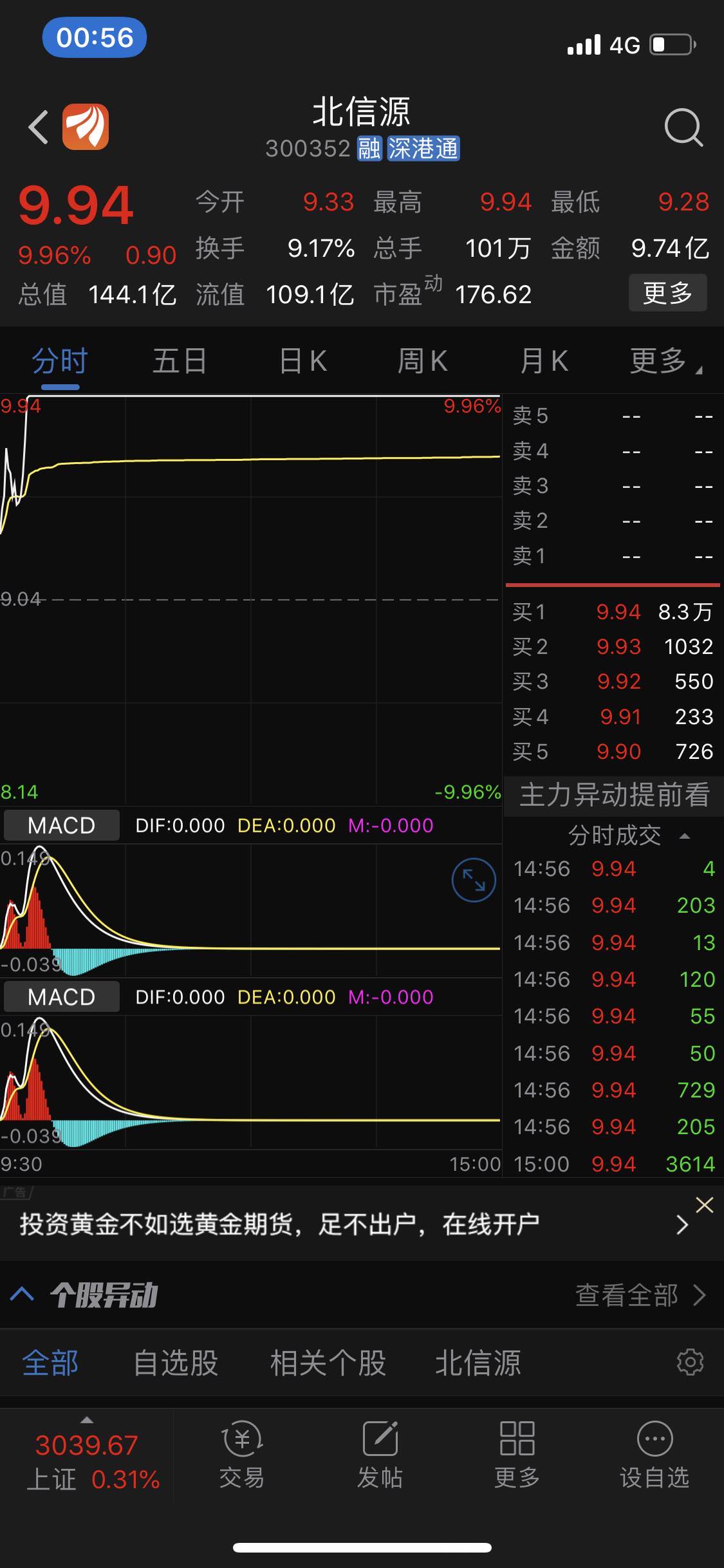Screen dimensions: 724x1568
Task: Open the ad banner arrow
Action: [682, 1224]
